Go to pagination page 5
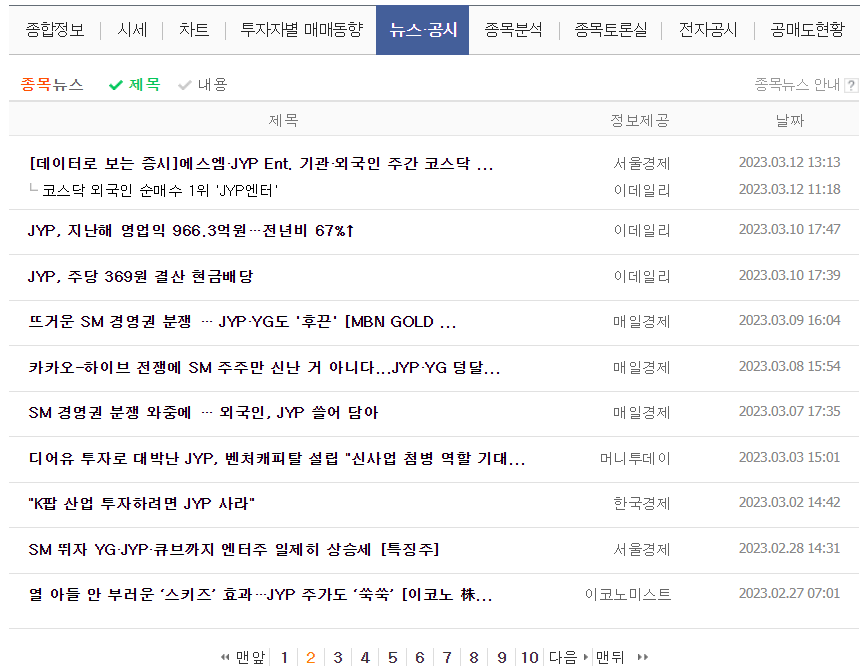The height and width of the screenshot is (672, 863). pyautogui.click(x=392, y=657)
